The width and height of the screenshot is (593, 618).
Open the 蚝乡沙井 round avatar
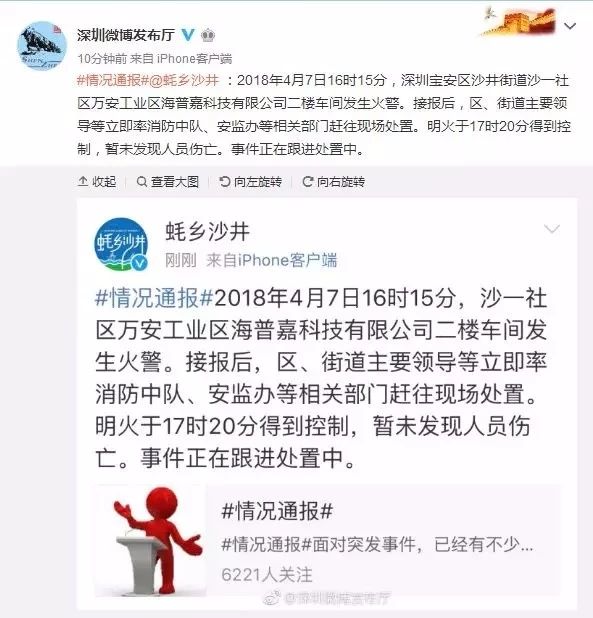click(121, 244)
